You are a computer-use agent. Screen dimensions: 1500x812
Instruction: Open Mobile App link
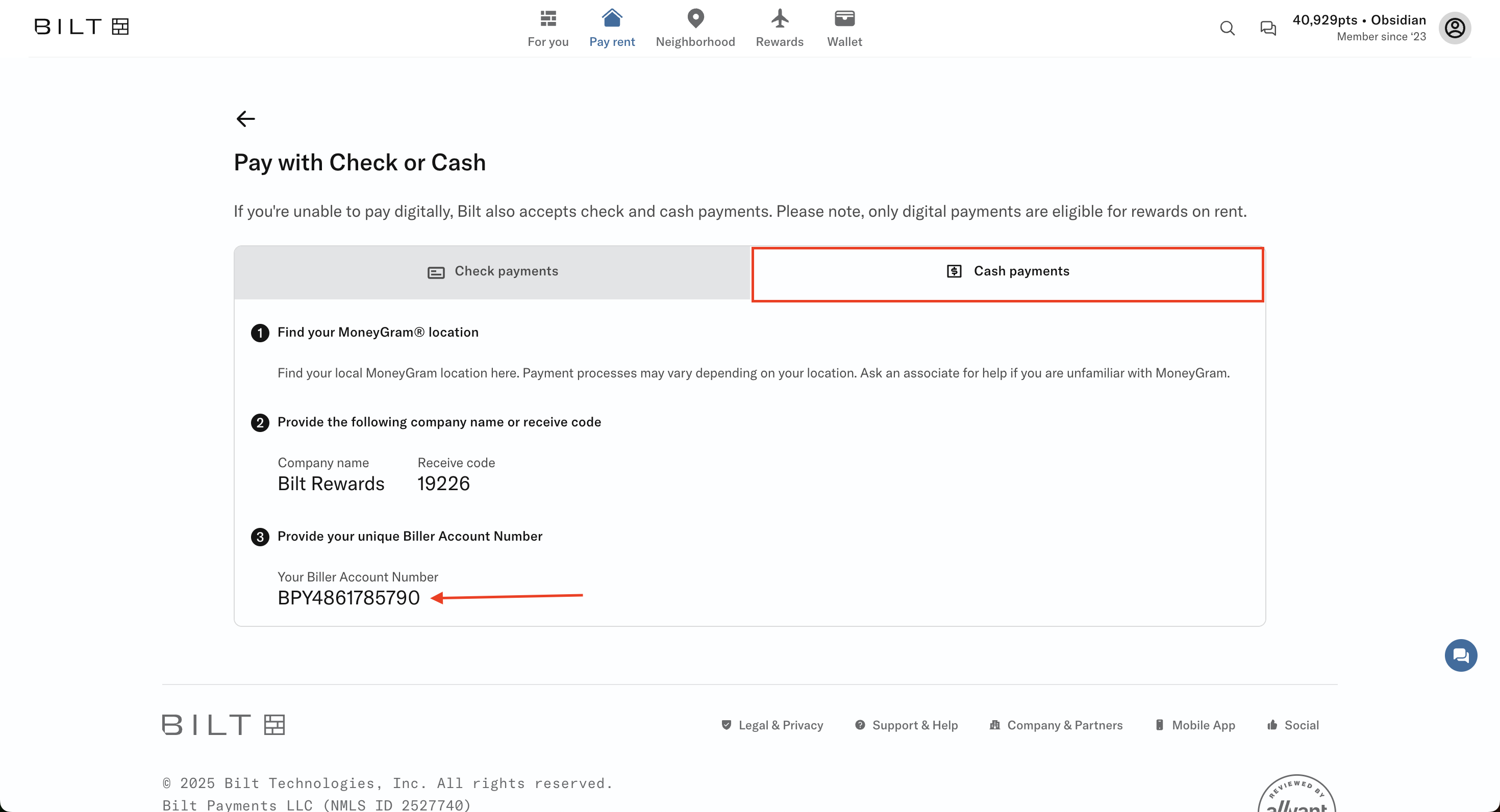click(x=1195, y=725)
